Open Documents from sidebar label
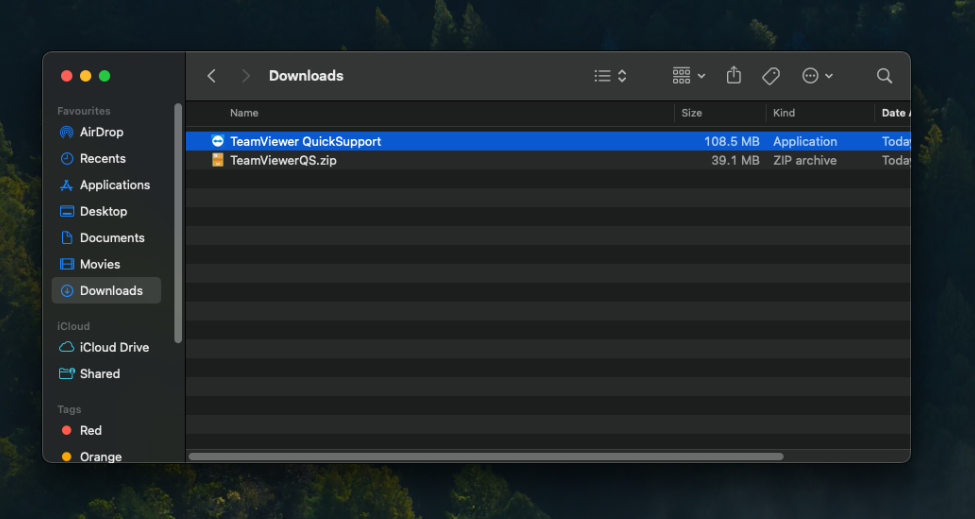Image resolution: width=975 pixels, height=519 pixels. click(112, 237)
